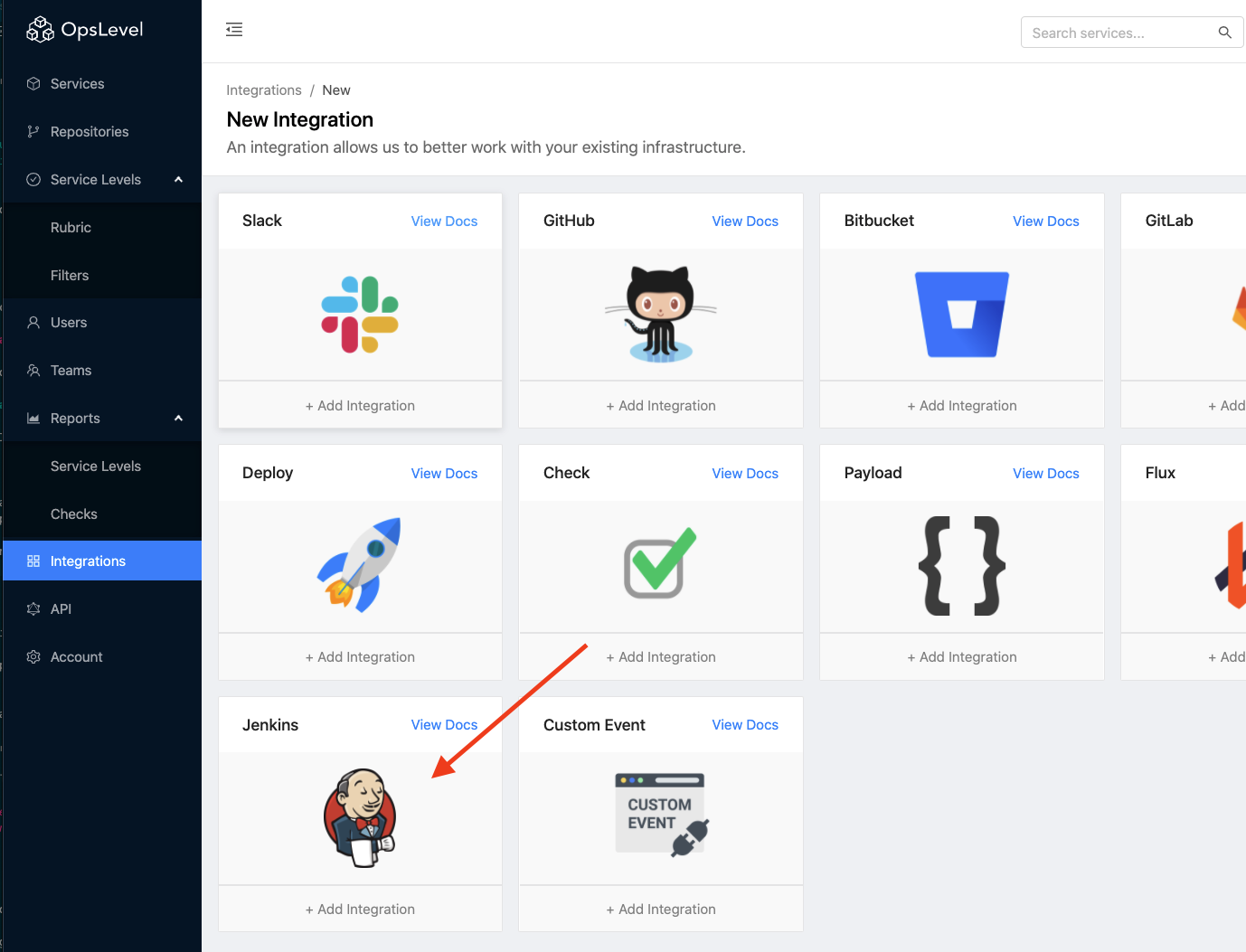Open the Repositories menu item
This screenshot has width=1246, height=952.
click(x=102, y=132)
